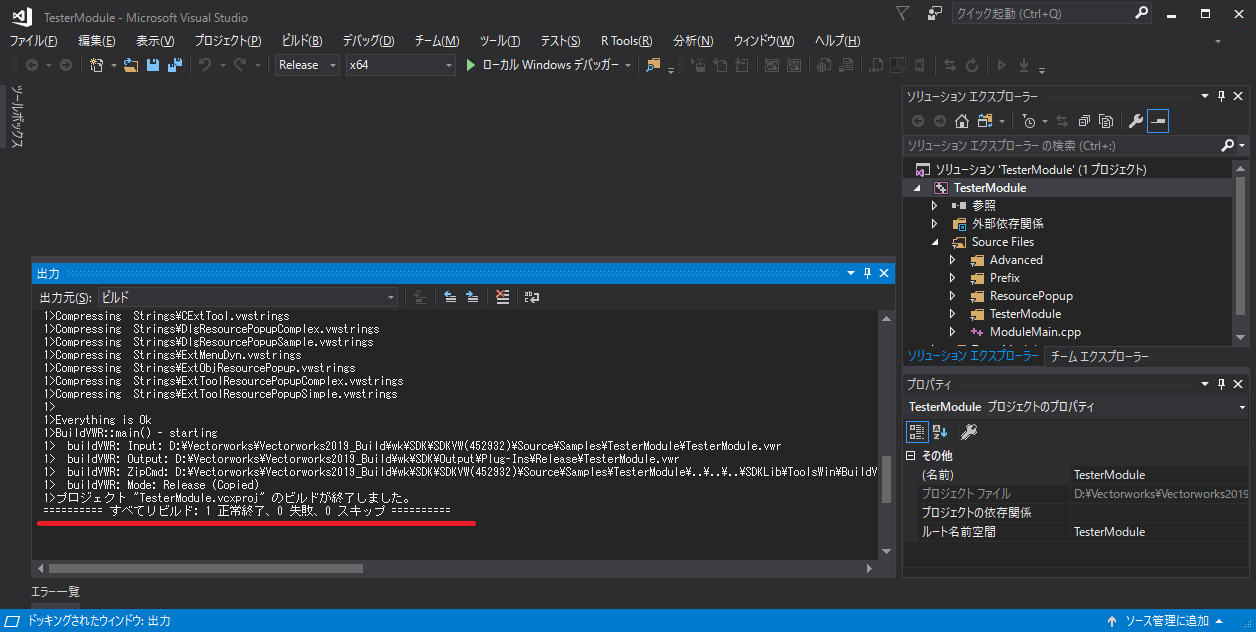Click the ルート名前空間 property value

pyautogui.click(x=1160, y=532)
